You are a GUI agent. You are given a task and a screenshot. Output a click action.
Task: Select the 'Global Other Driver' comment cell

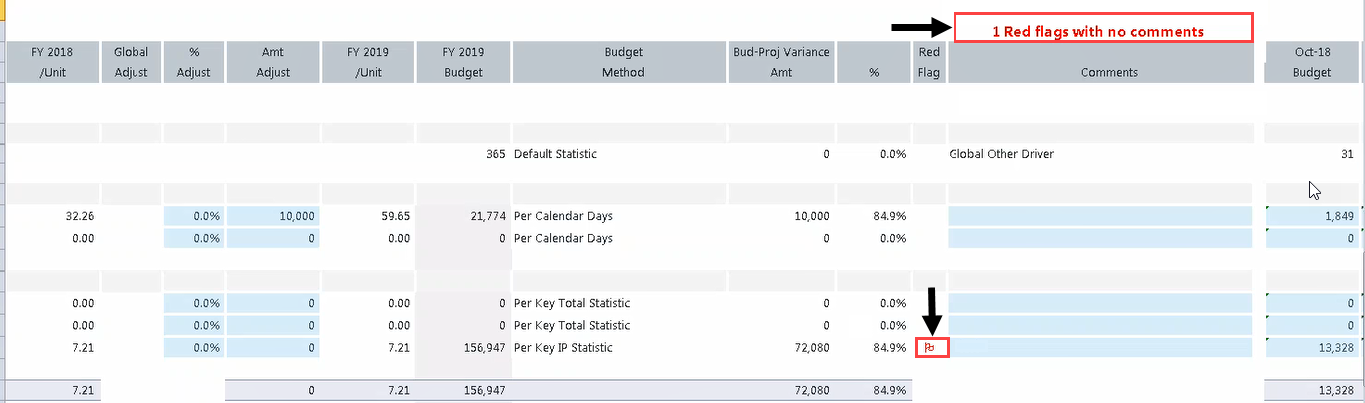(1001, 154)
